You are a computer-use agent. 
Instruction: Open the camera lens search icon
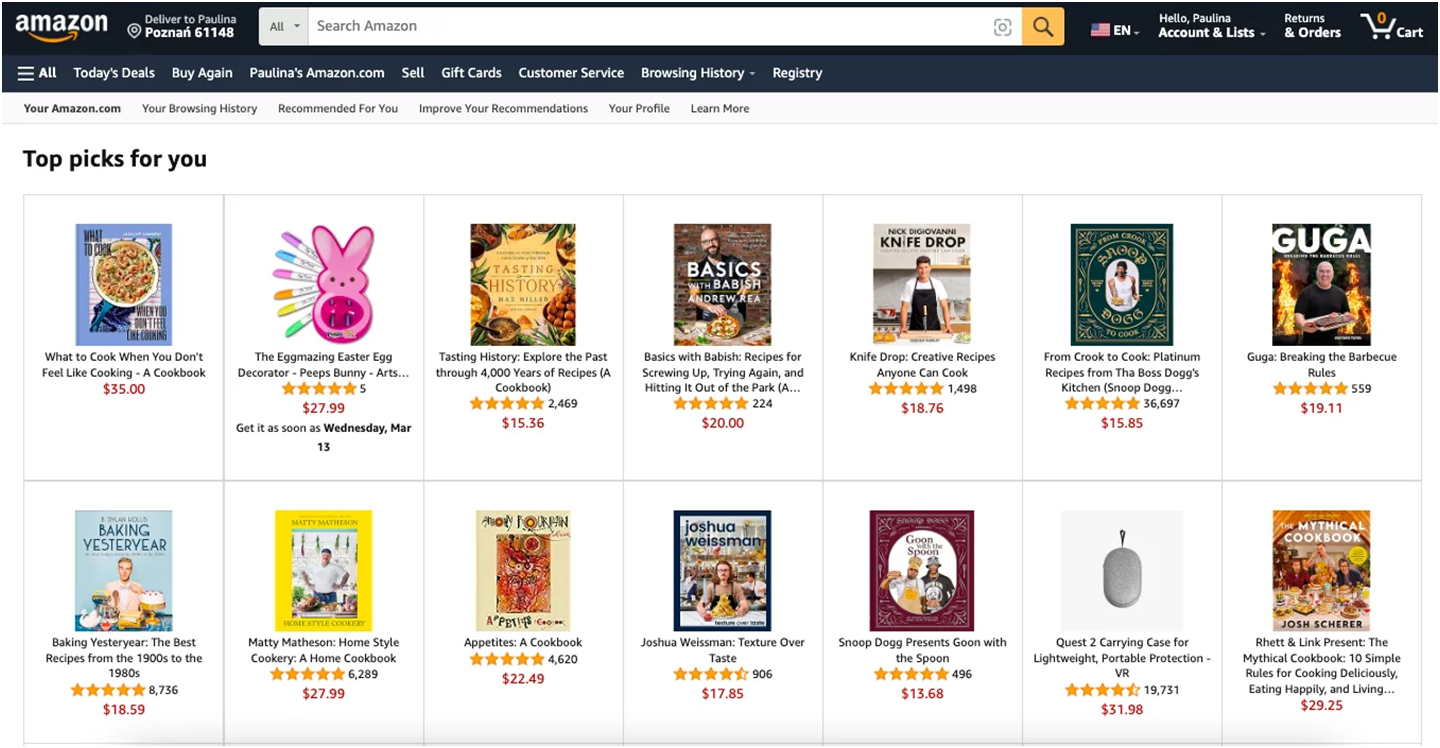coord(1002,27)
